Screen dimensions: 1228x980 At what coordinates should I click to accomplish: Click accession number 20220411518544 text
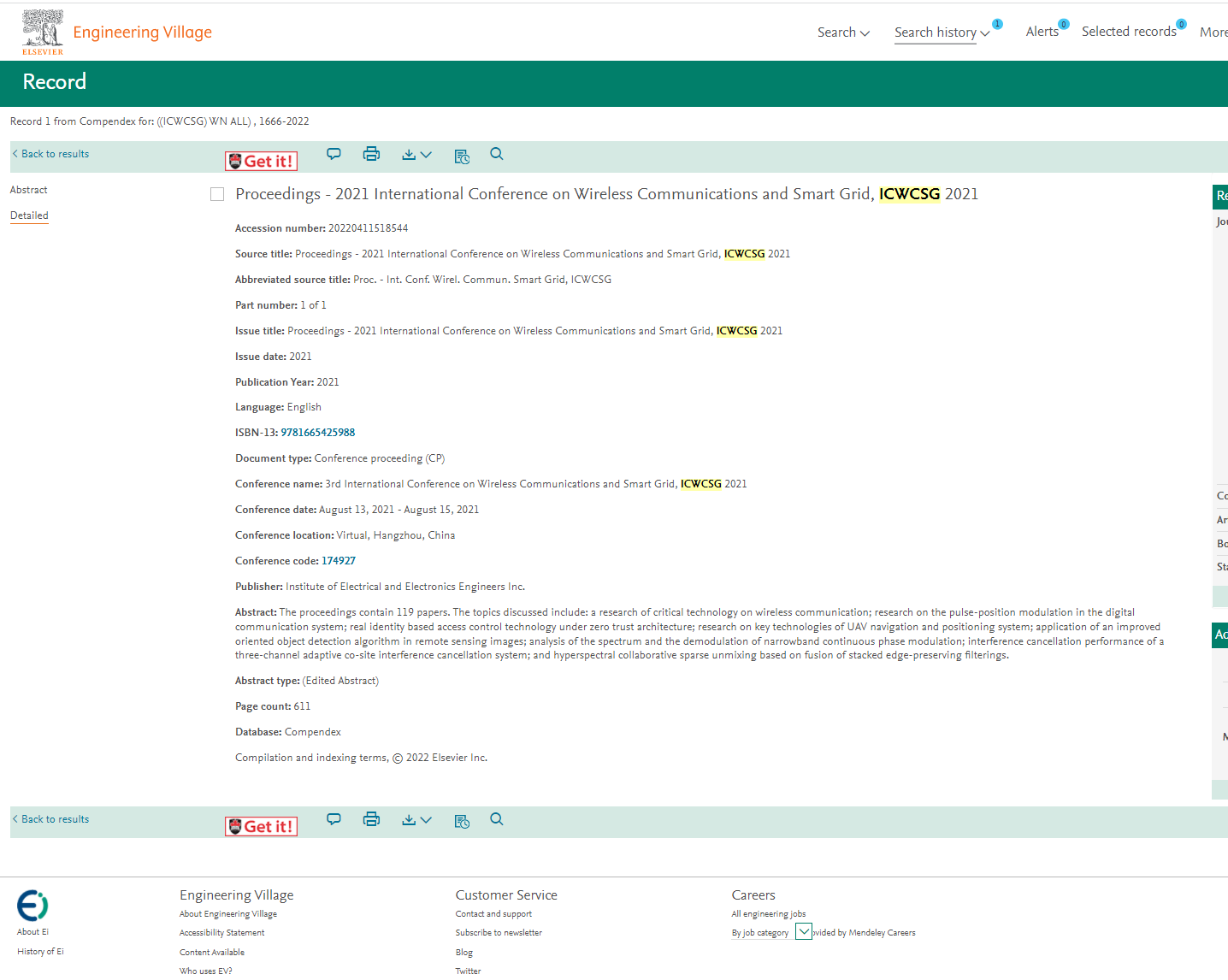pos(368,228)
